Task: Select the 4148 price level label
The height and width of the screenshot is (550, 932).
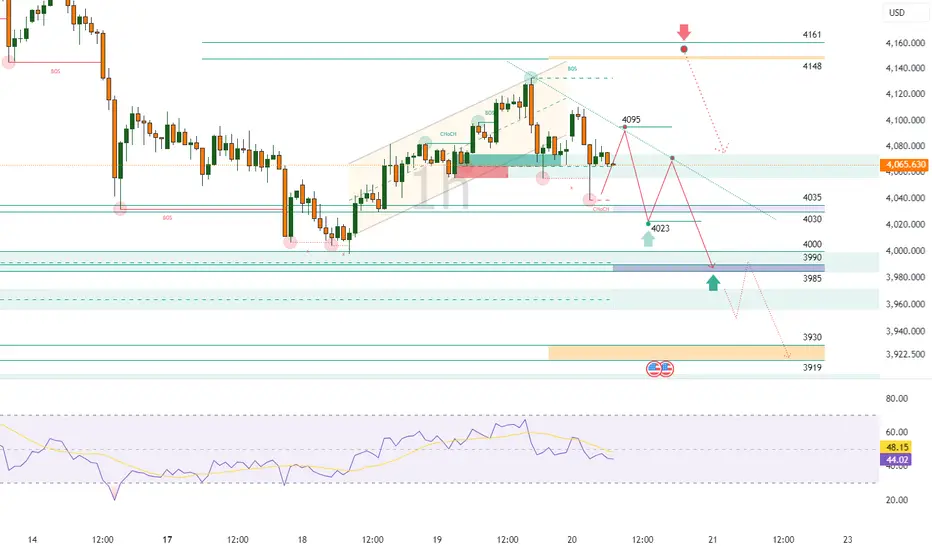Action: pos(812,66)
